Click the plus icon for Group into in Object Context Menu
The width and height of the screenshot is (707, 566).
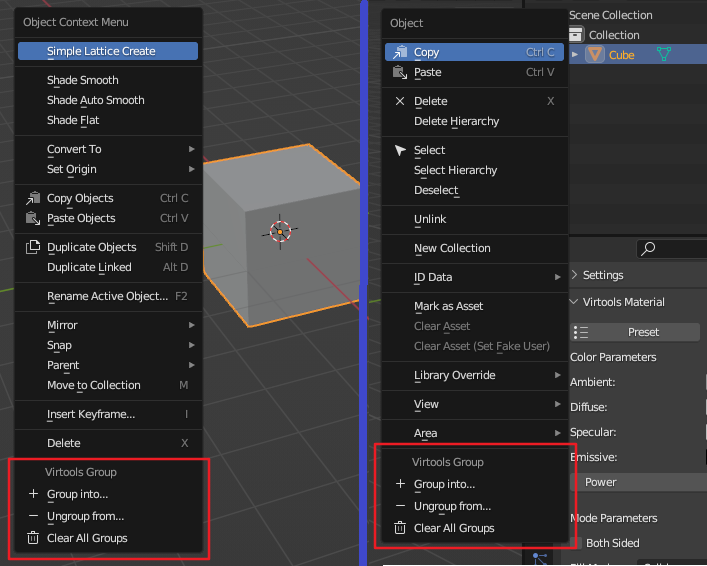33,494
